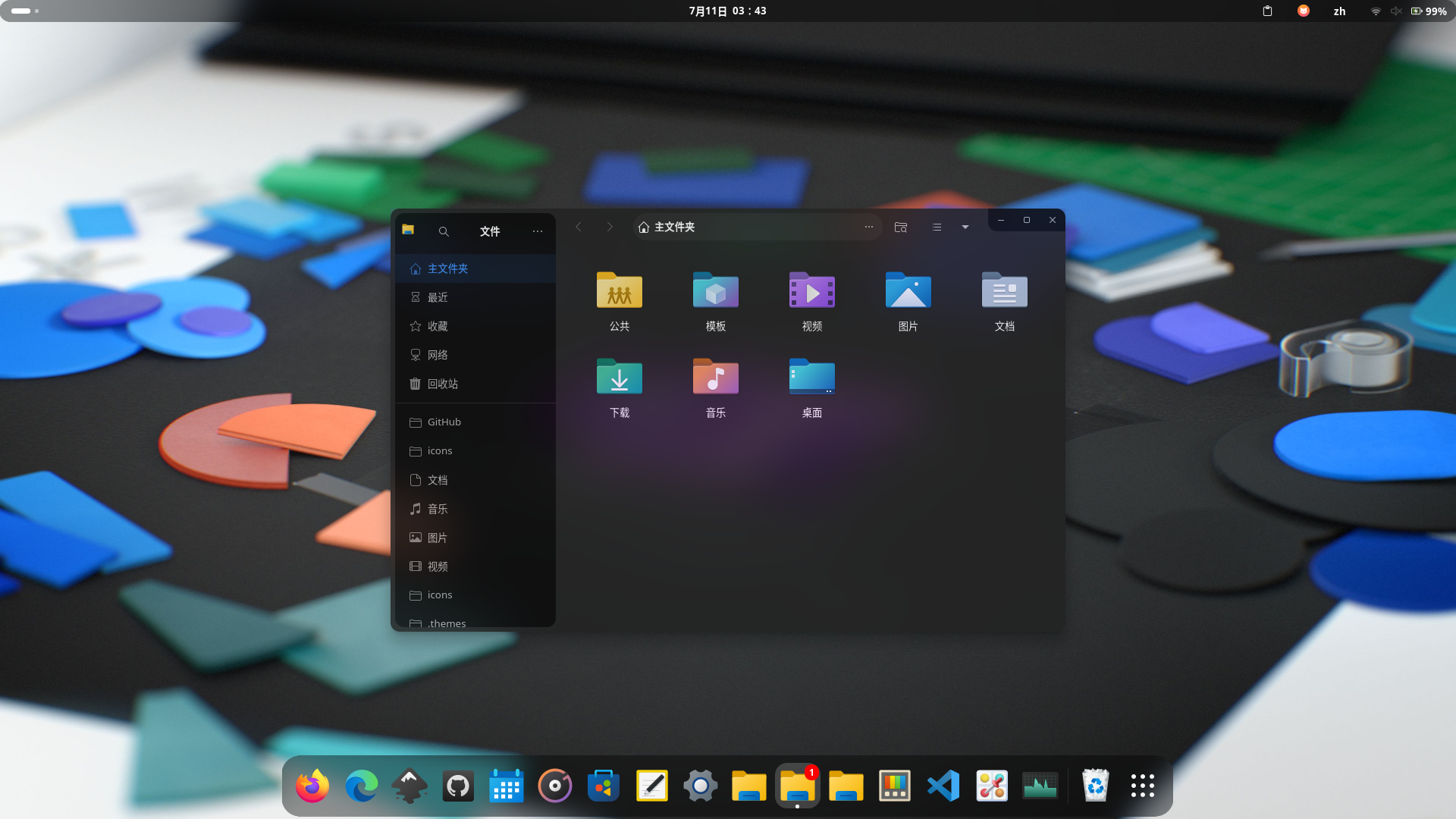This screenshot has width=1456, height=819.
Task: Open search in the Files sidebar
Action: coord(444,232)
